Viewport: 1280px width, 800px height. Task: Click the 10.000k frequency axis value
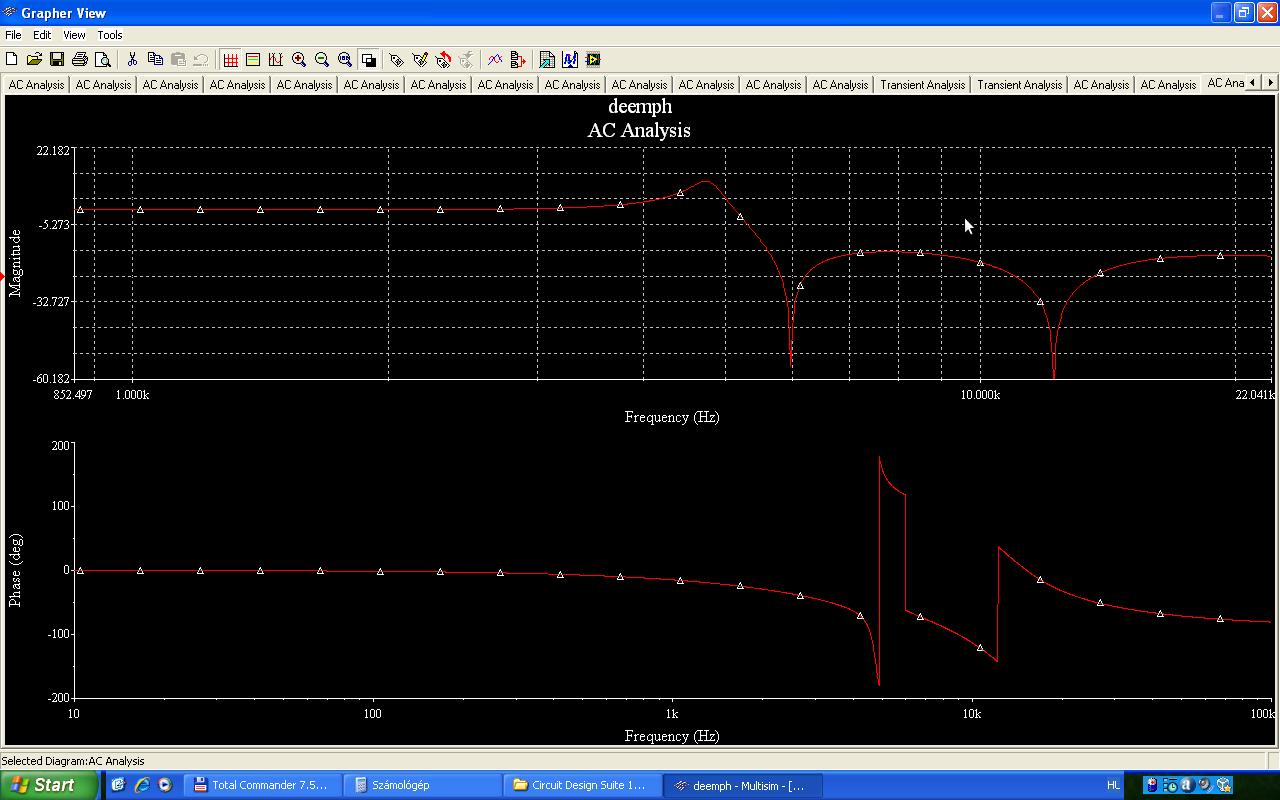(x=979, y=395)
